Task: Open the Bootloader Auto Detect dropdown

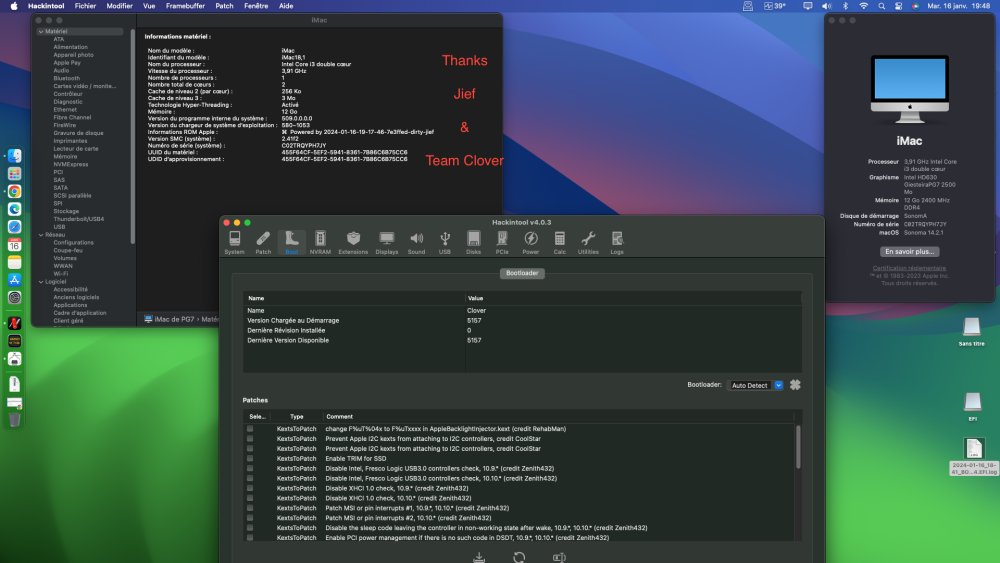Action: pyautogui.click(x=755, y=385)
